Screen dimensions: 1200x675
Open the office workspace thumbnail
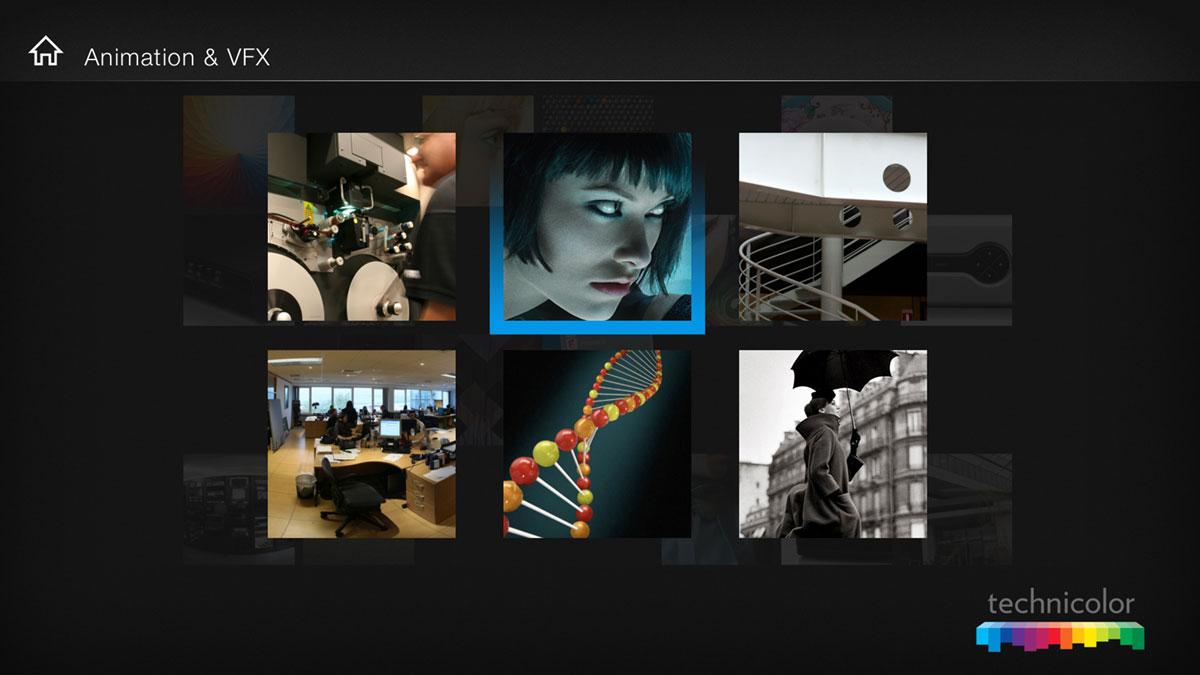coord(362,444)
